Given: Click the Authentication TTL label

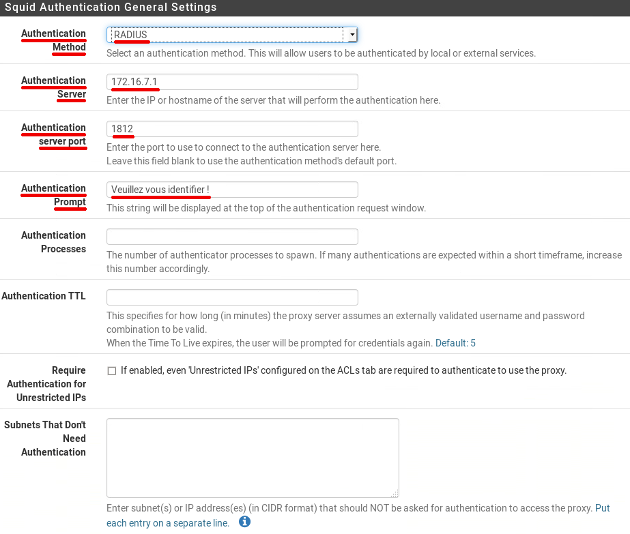Looking at the screenshot, I should tap(43, 296).
